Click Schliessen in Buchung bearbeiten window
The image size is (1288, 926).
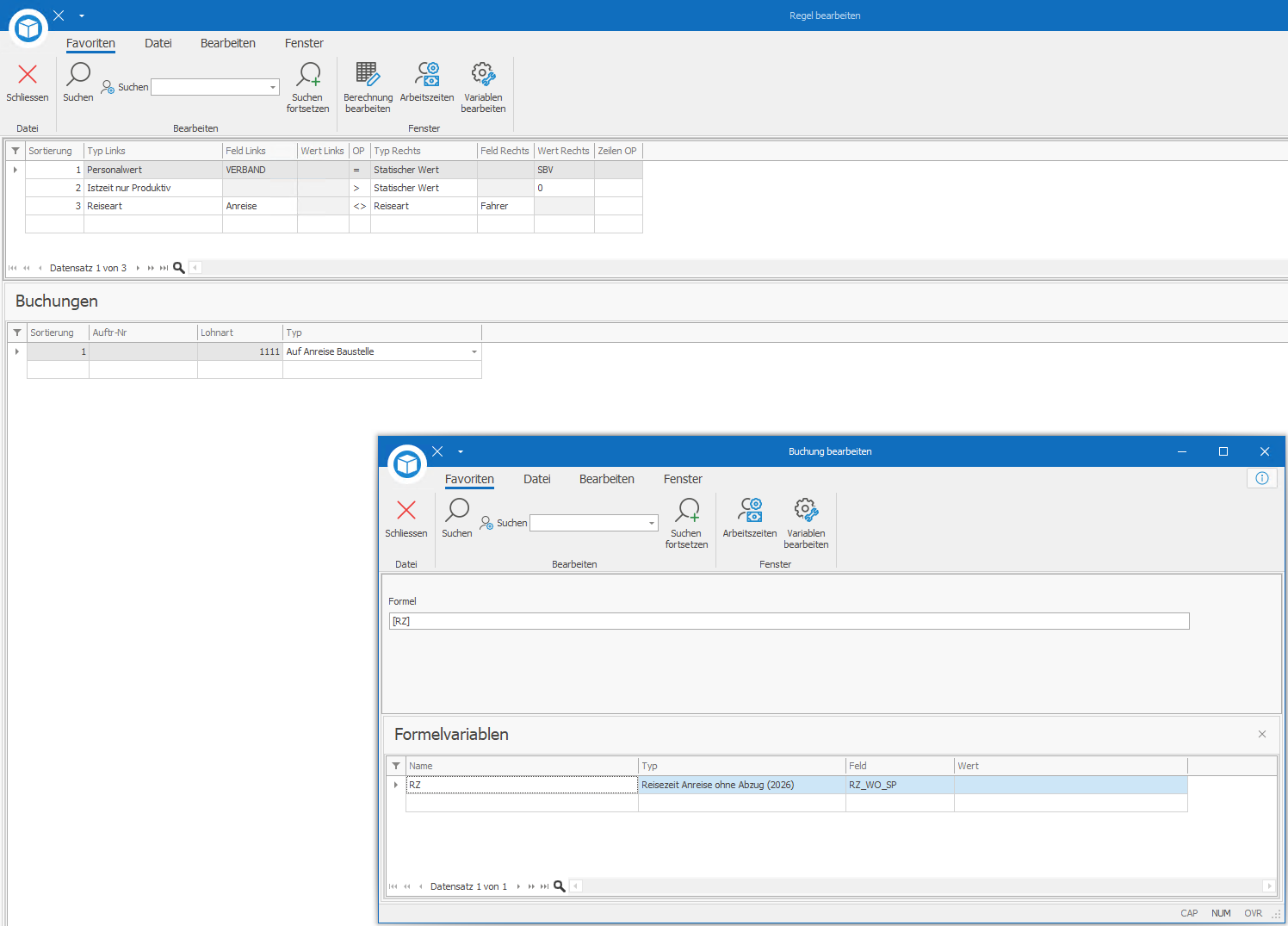point(406,518)
